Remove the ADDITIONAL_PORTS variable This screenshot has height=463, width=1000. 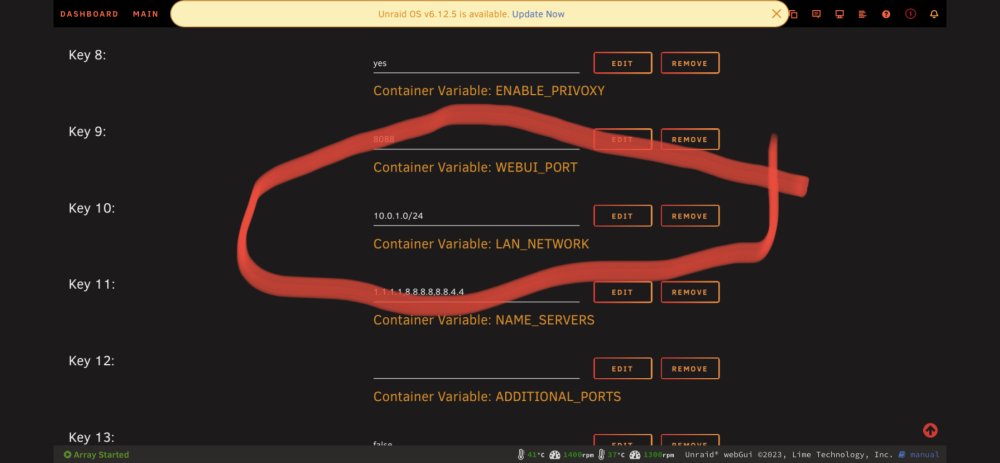coord(690,369)
